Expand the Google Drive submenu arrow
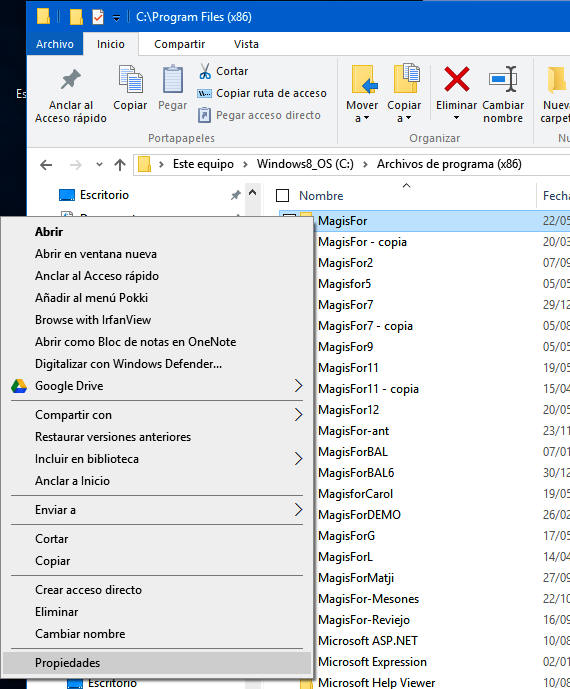This screenshot has height=689, width=570. pyautogui.click(x=298, y=386)
